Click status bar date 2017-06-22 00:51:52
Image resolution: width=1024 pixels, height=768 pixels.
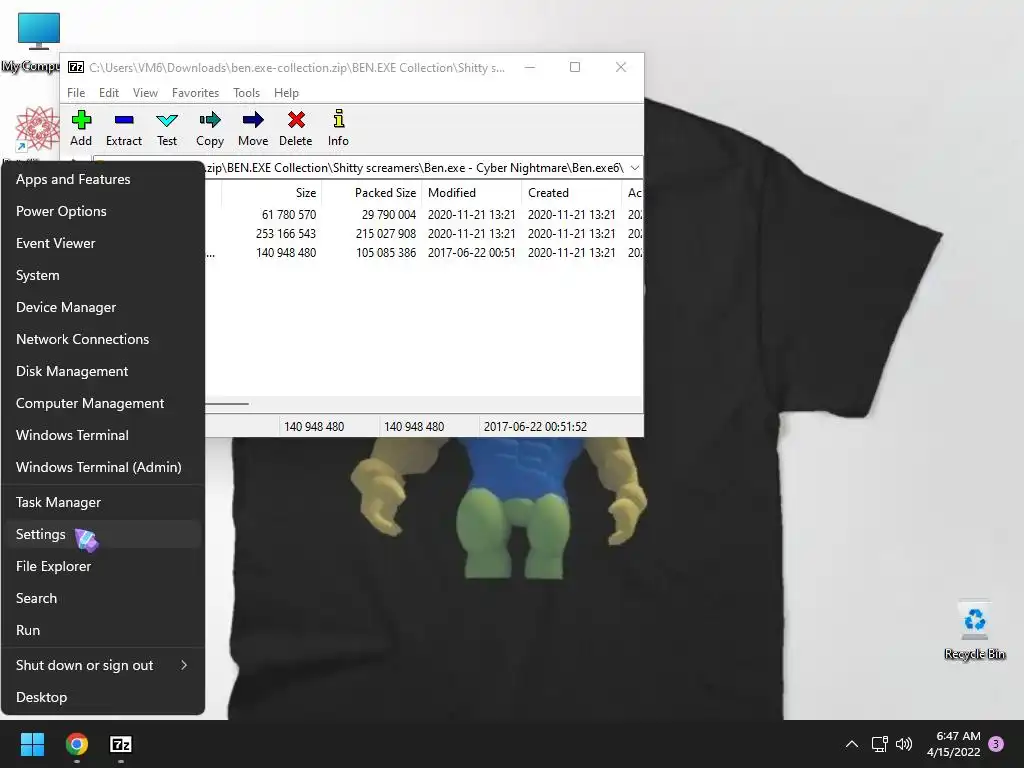[535, 426]
